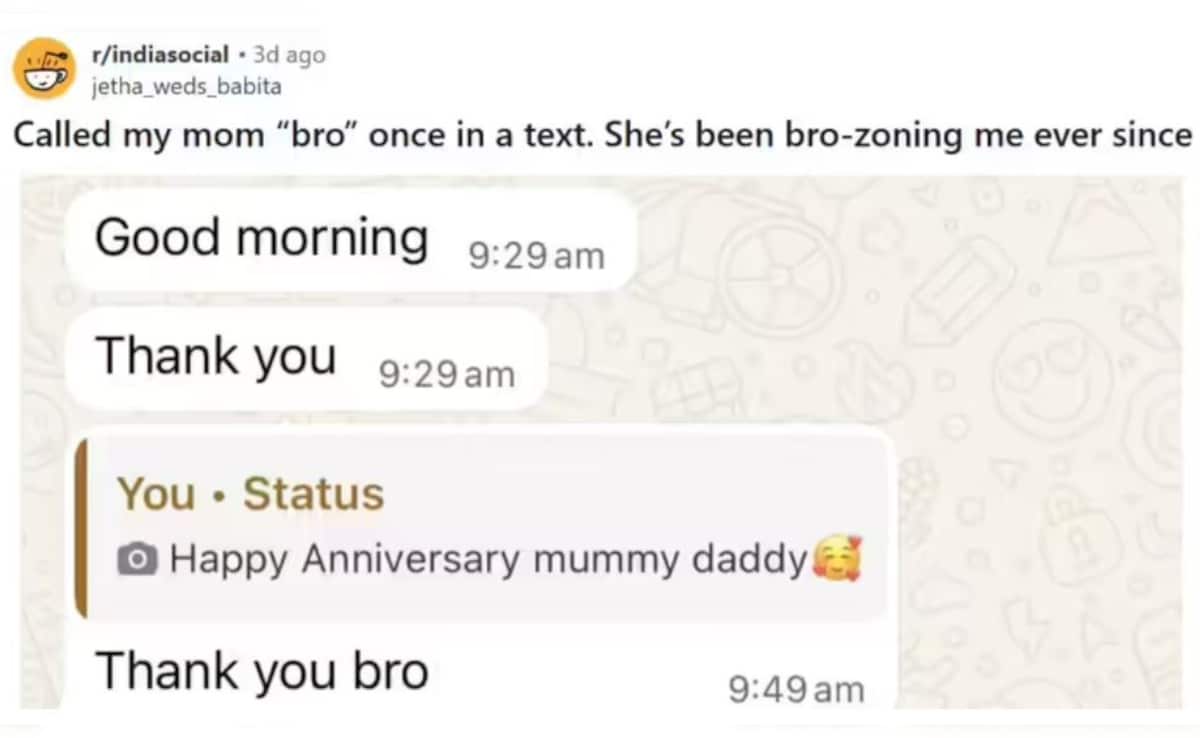Image resolution: width=1200 pixels, height=738 pixels.
Task: Select the "Thank you bro" message text
Action: coord(262,670)
